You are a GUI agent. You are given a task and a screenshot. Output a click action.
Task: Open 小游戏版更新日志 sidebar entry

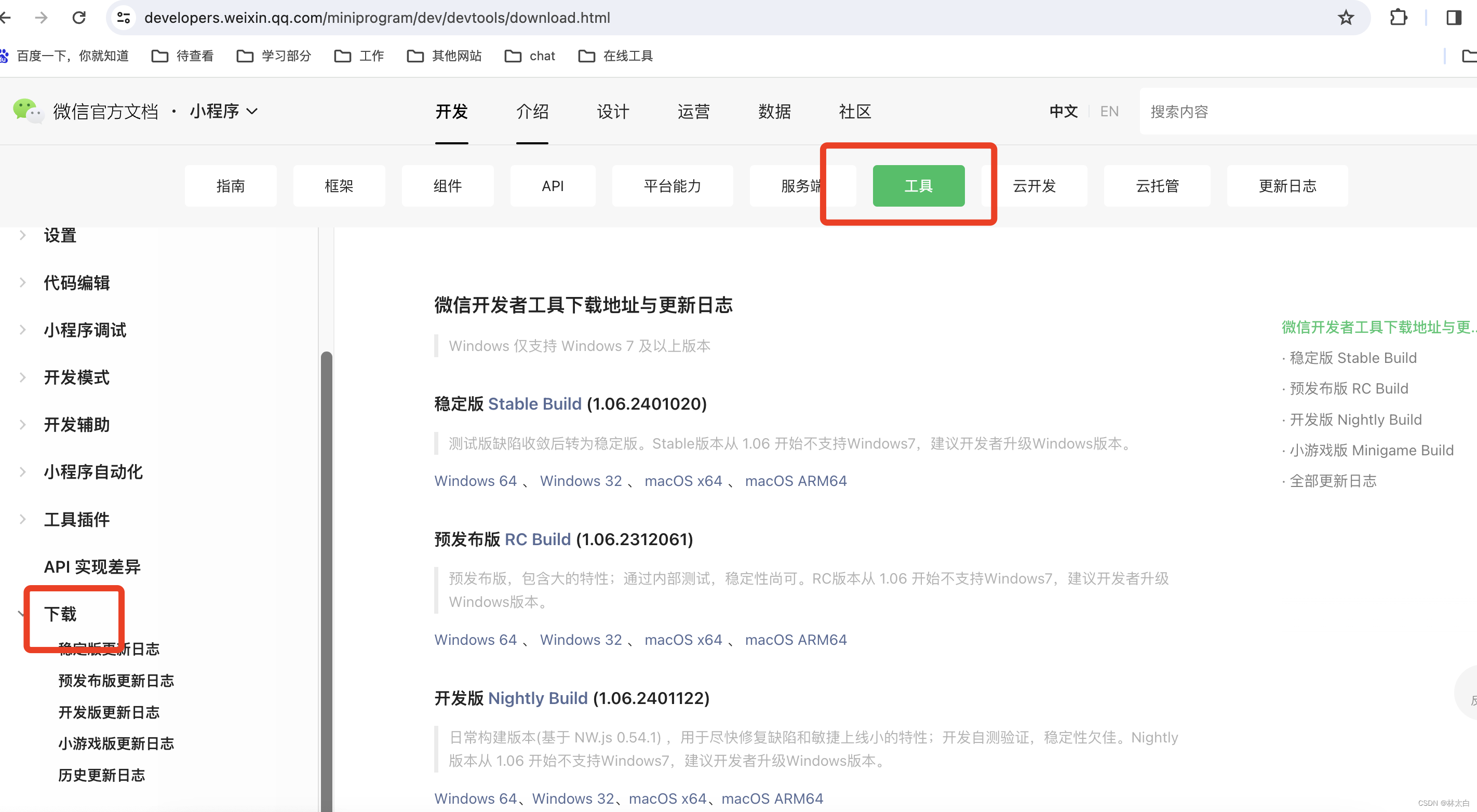point(116,743)
